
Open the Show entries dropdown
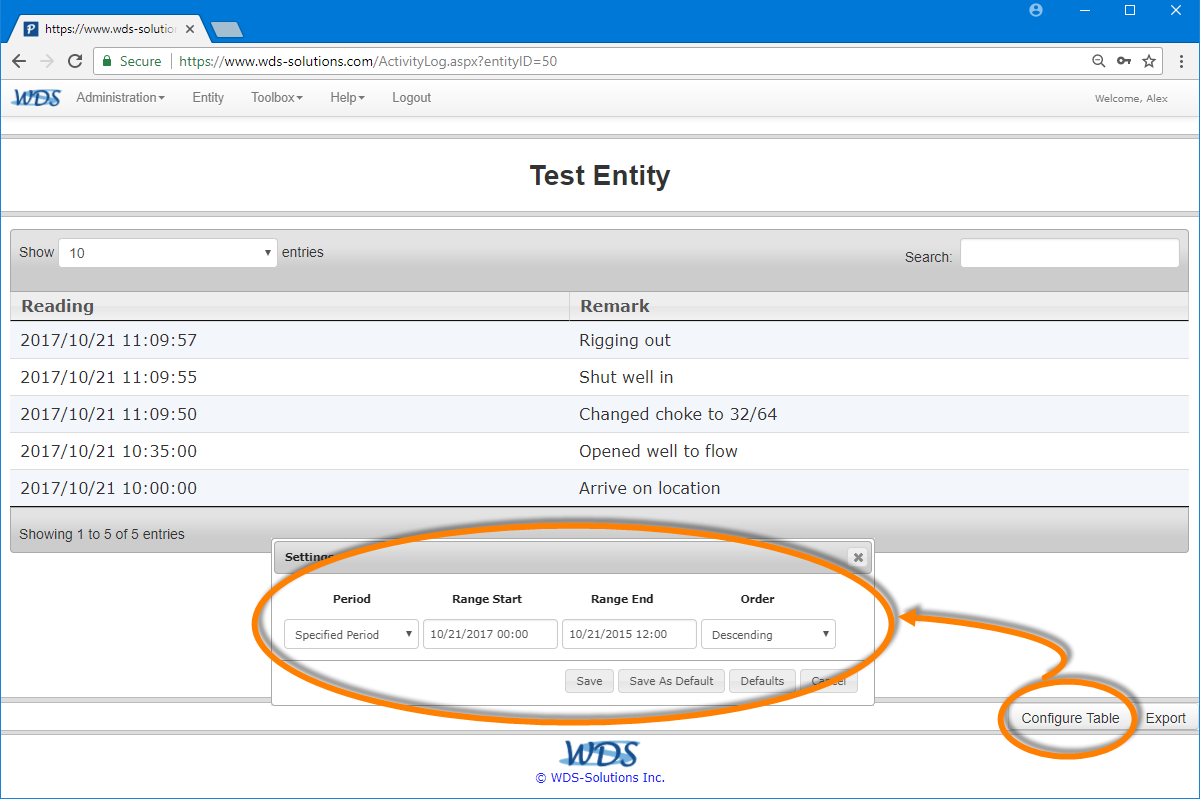168,253
